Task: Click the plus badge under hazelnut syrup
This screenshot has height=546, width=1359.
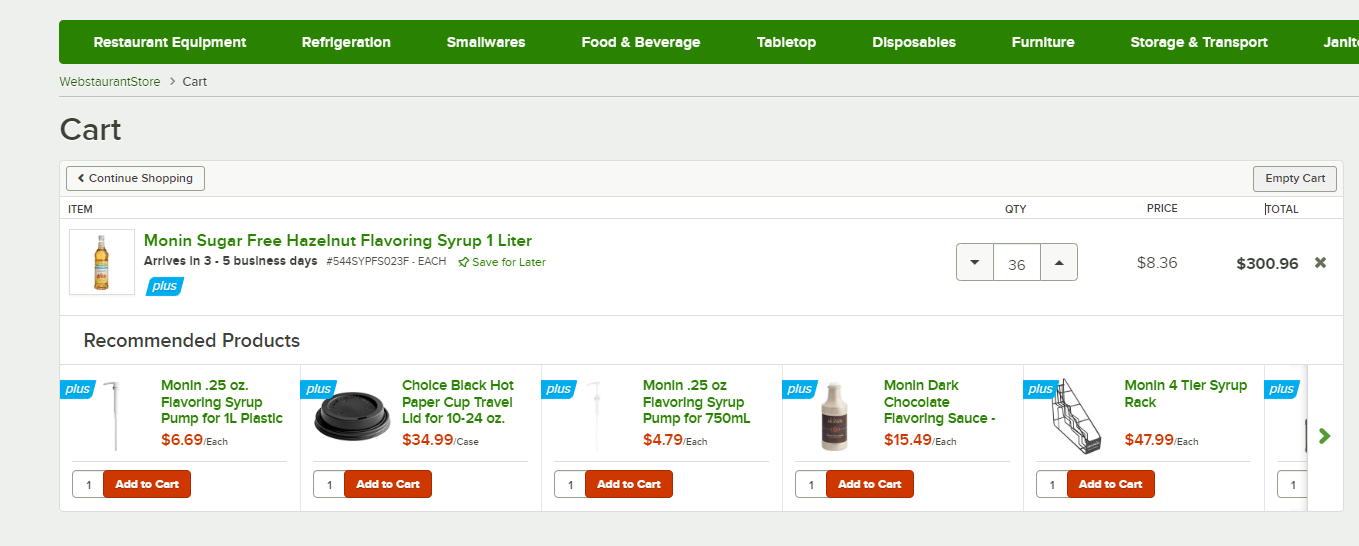Action: (x=165, y=286)
